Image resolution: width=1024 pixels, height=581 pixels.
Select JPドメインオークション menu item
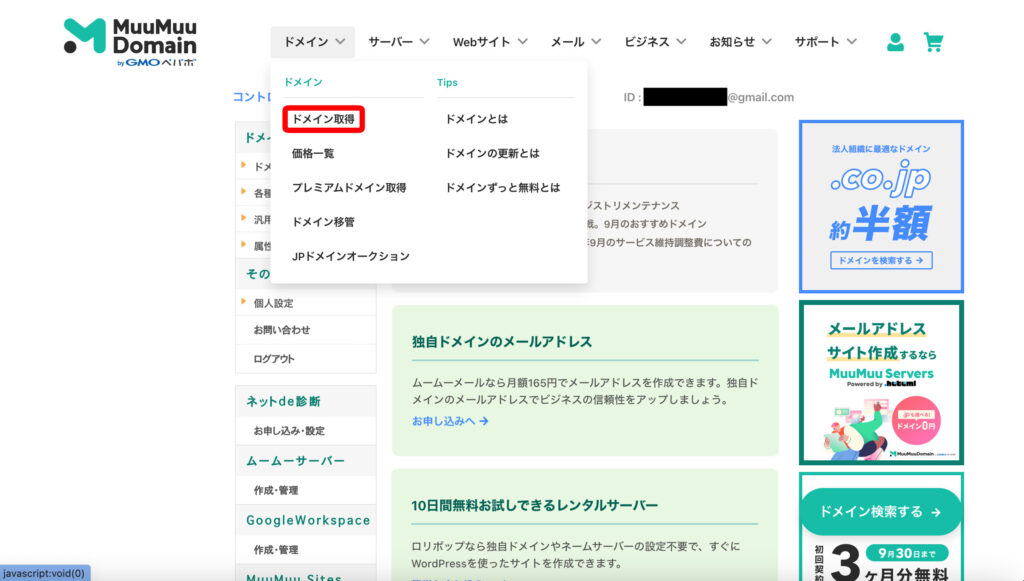tap(351, 256)
